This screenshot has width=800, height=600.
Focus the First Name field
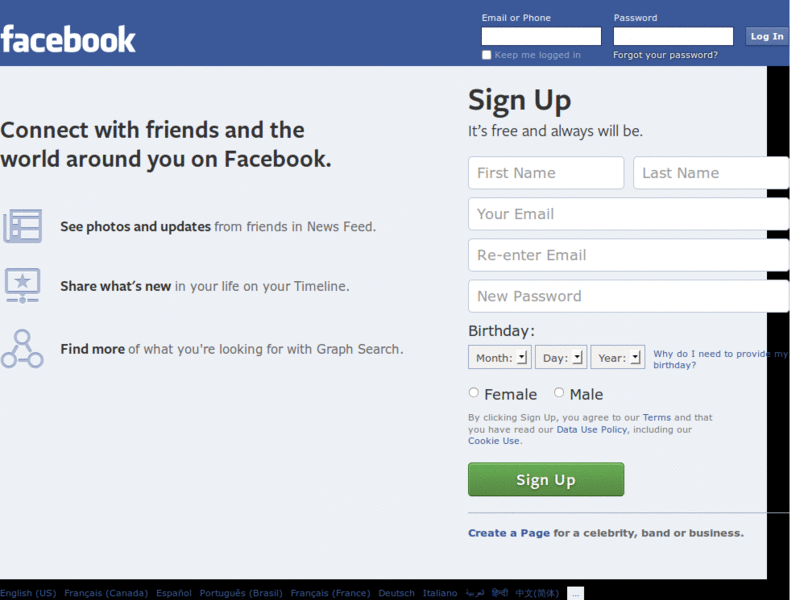point(546,173)
